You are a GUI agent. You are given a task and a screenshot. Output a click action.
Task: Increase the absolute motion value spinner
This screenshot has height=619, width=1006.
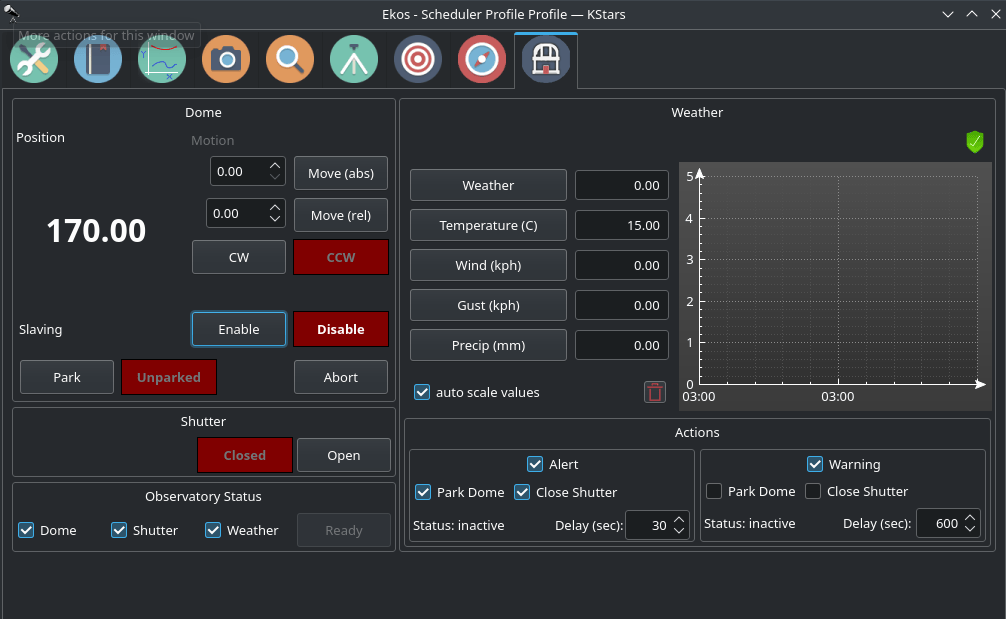click(x=275, y=165)
